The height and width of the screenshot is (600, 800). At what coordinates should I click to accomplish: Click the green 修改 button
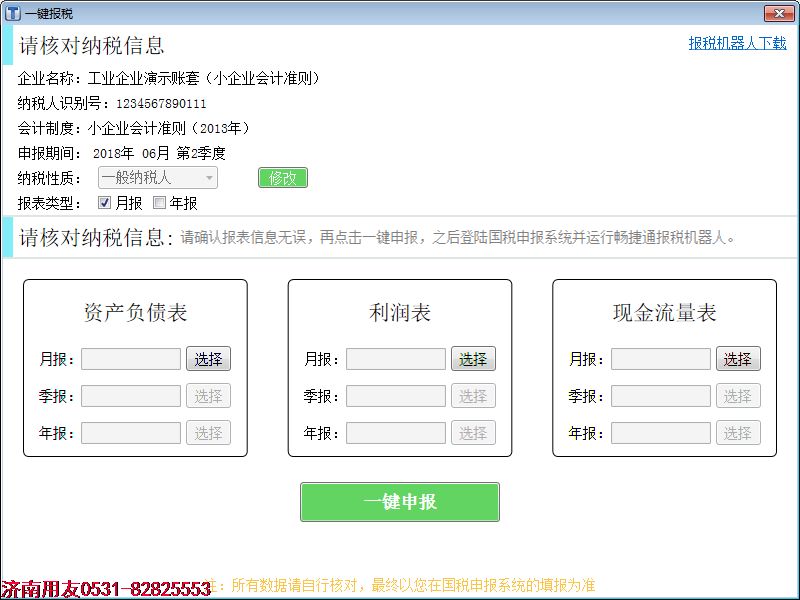[283, 178]
